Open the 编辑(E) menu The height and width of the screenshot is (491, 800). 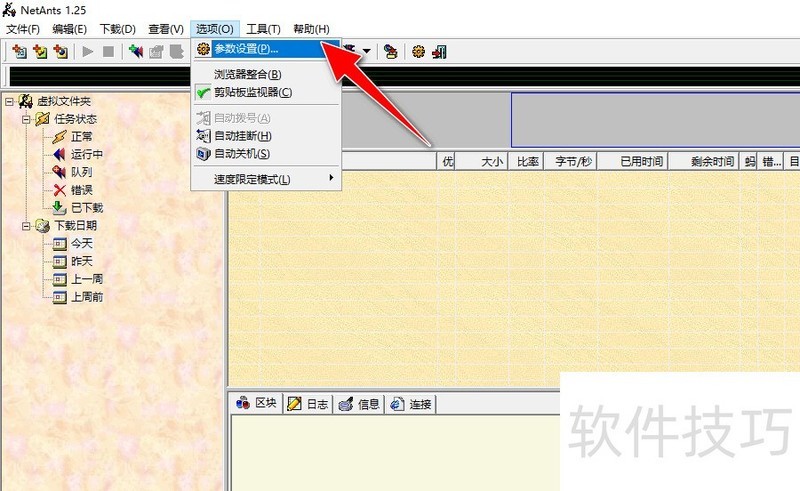click(69, 29)
